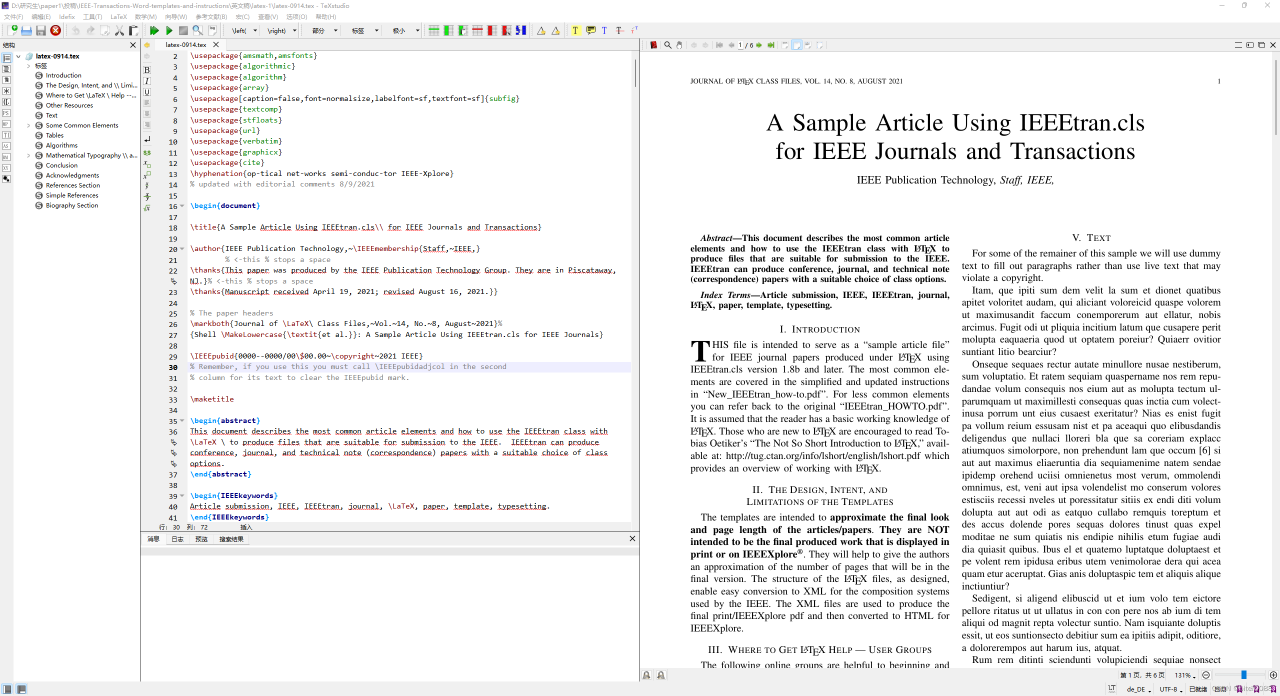Open the 帮助(H) menu
The image size is (1280, 696).
point(326,17)
